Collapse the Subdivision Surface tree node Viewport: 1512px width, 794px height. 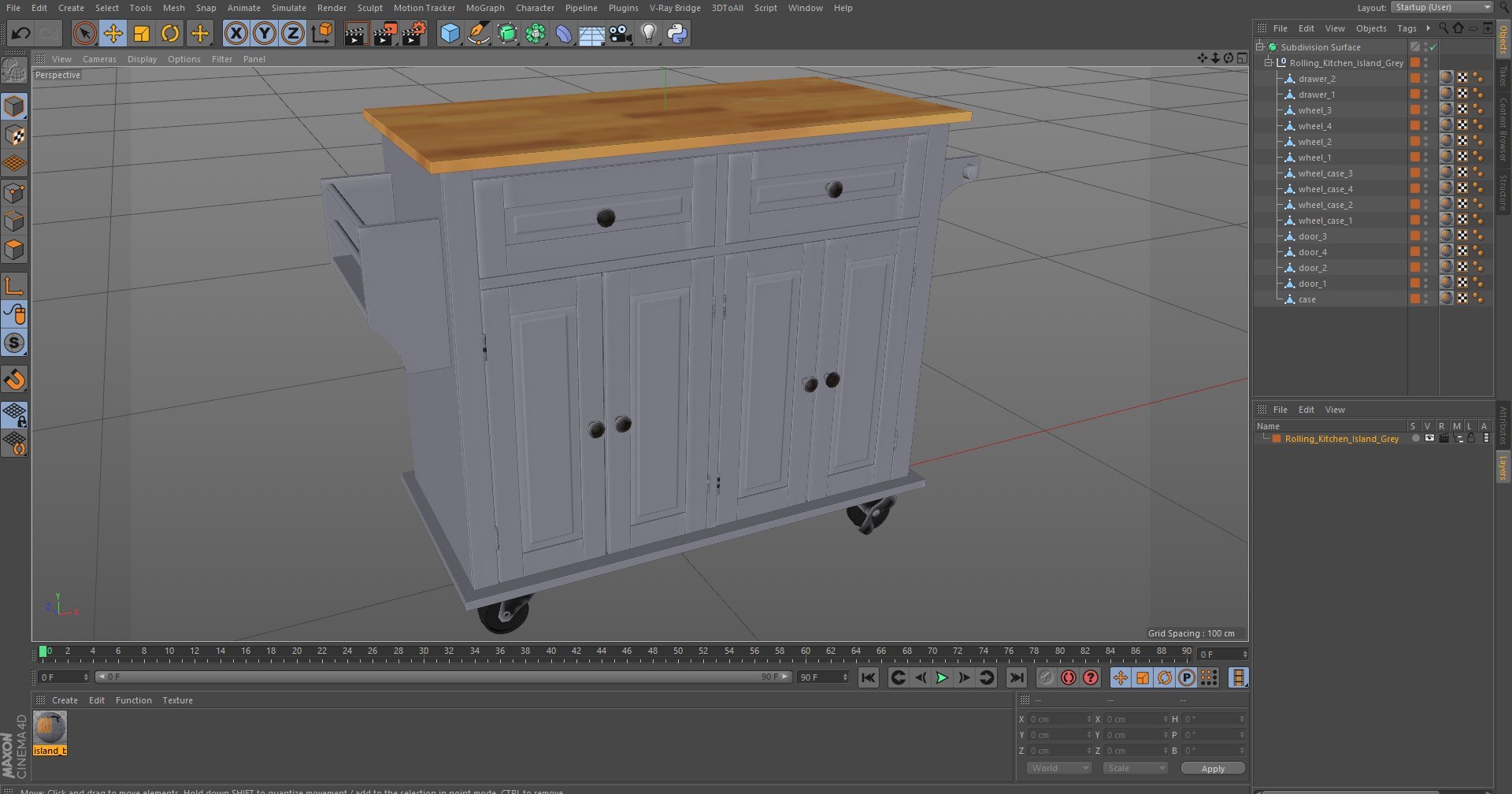pos(1260,47)
